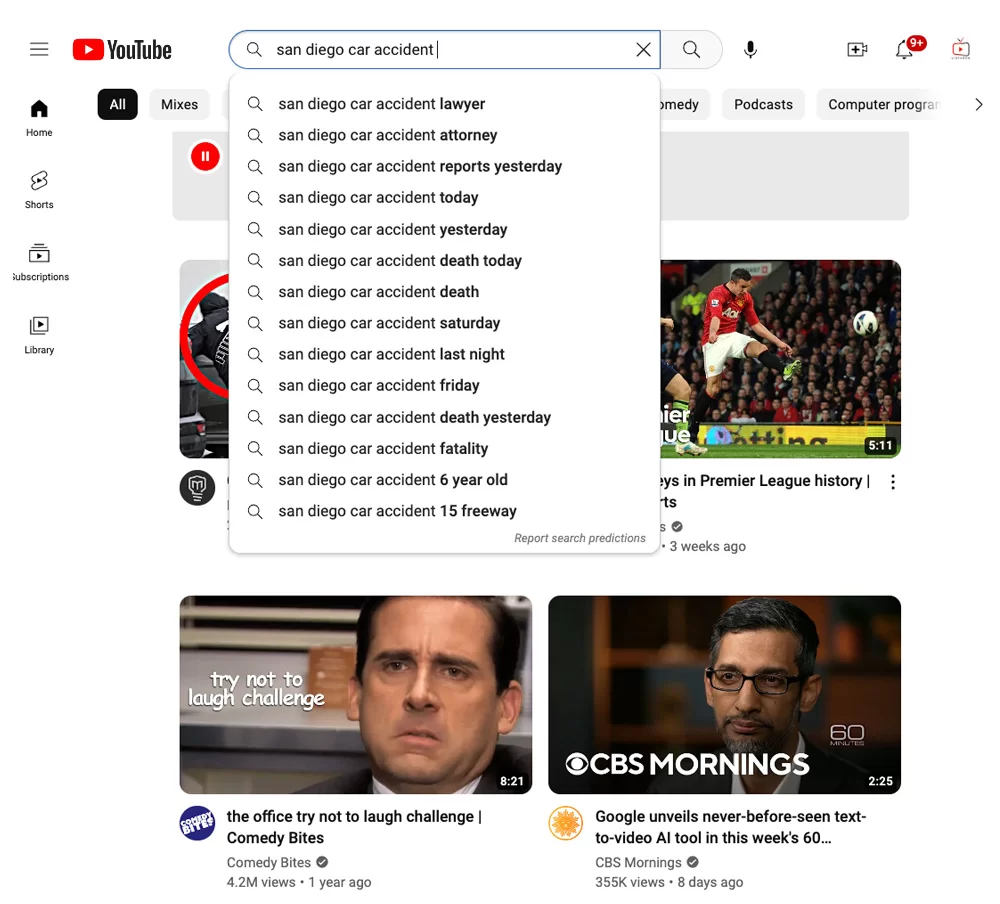Open the notifications bell
Screen dimensions: 1000x904
pos(904,49)
